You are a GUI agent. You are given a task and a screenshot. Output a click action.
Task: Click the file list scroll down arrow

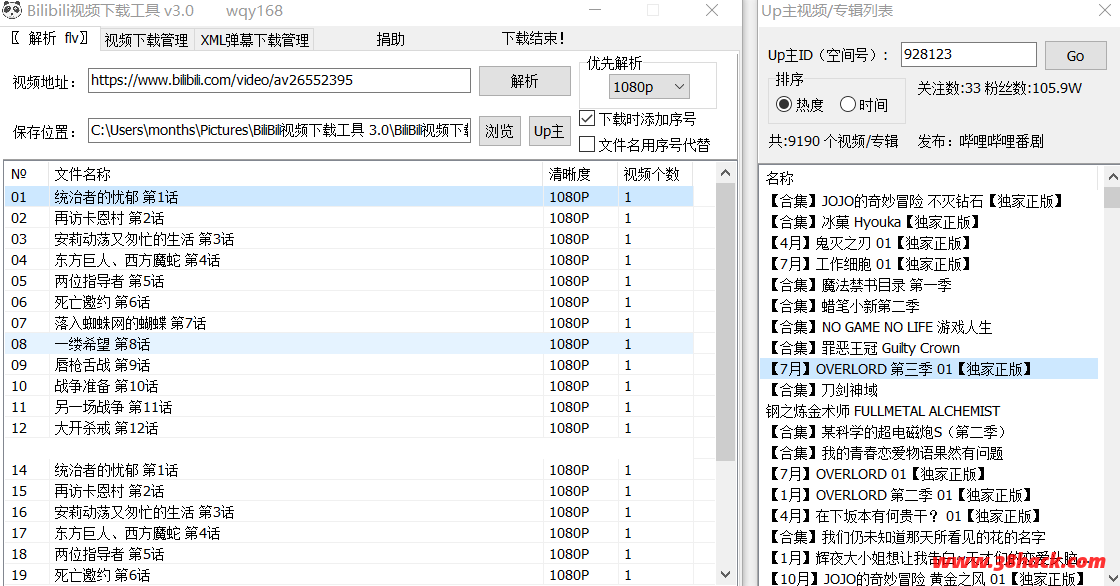coord(726,575)
